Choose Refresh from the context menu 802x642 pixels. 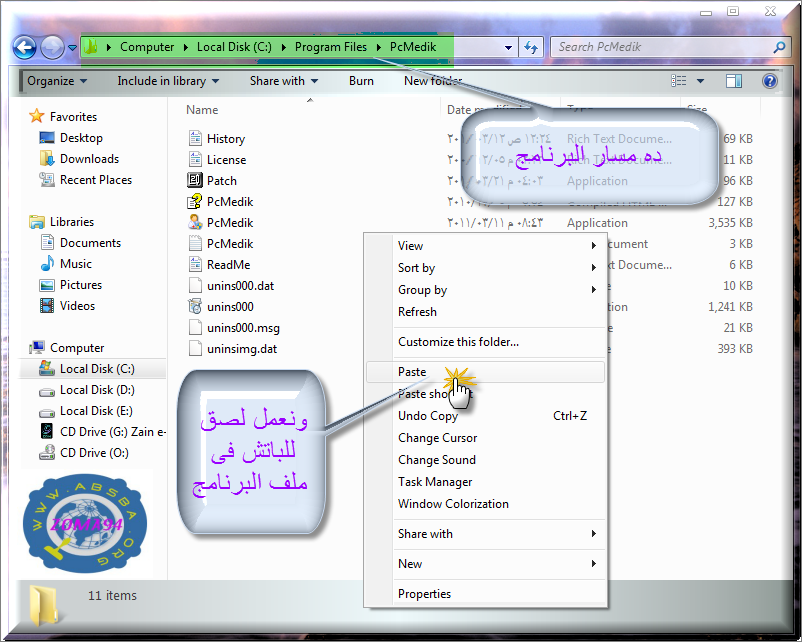click(485, 312)
